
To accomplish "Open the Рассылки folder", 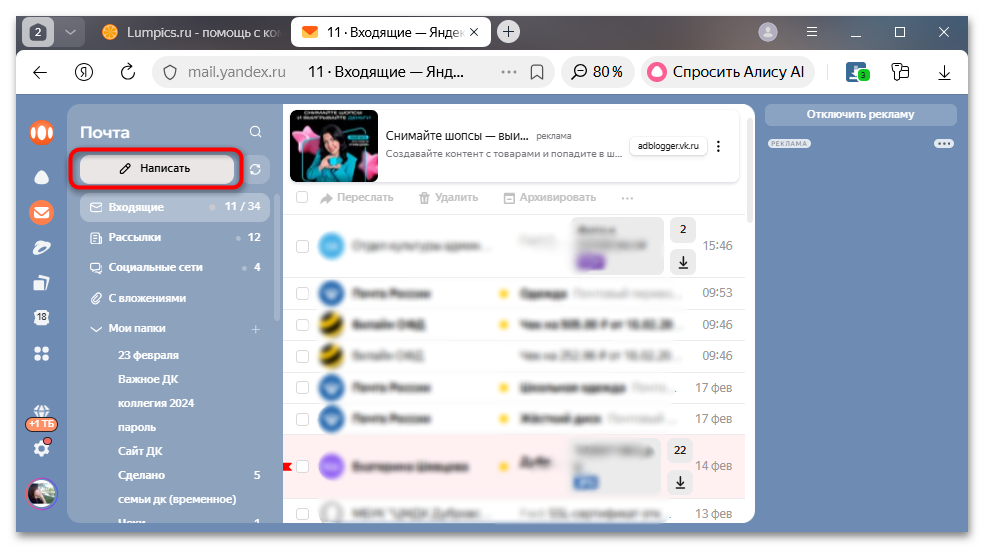I will click(x=135, y=238).
